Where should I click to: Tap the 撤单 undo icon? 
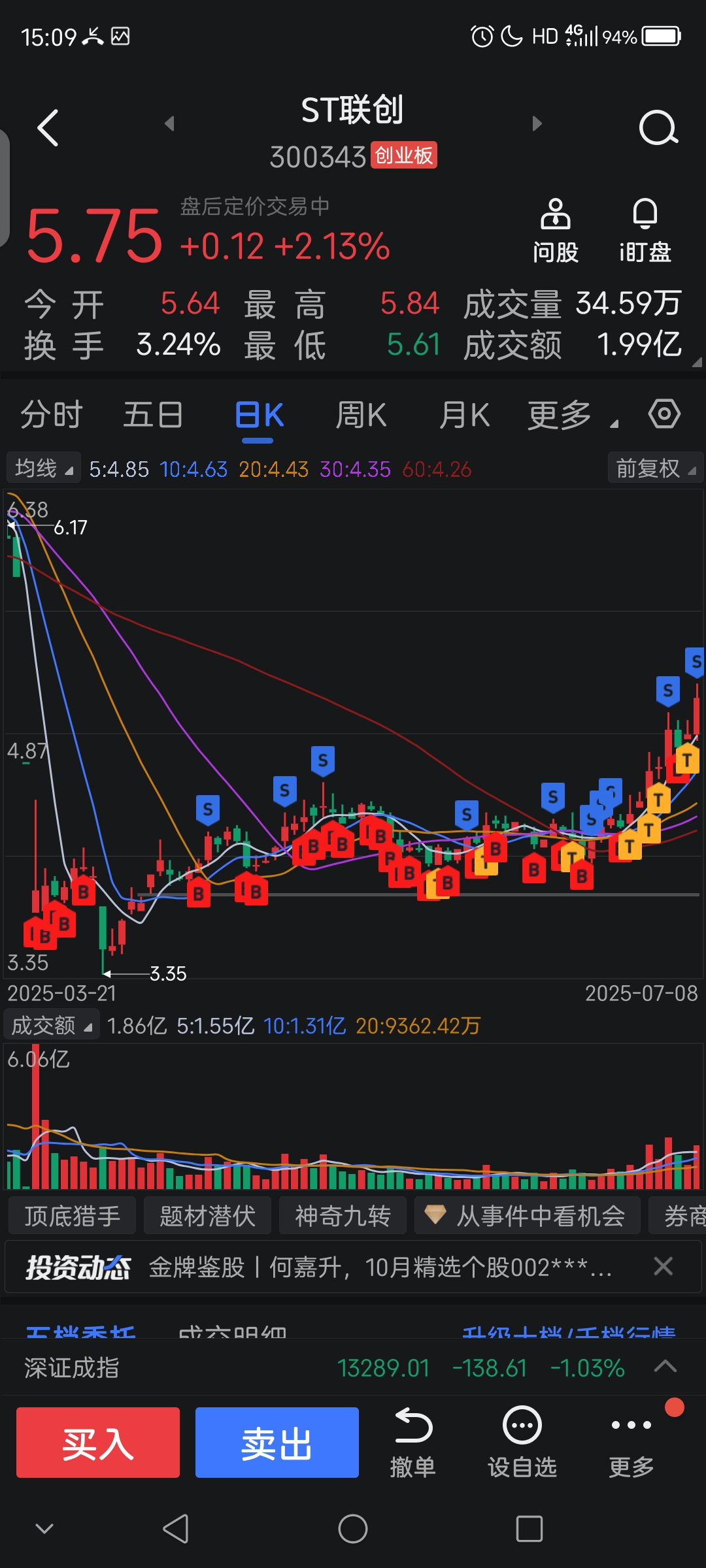[x=412, y=1443]
